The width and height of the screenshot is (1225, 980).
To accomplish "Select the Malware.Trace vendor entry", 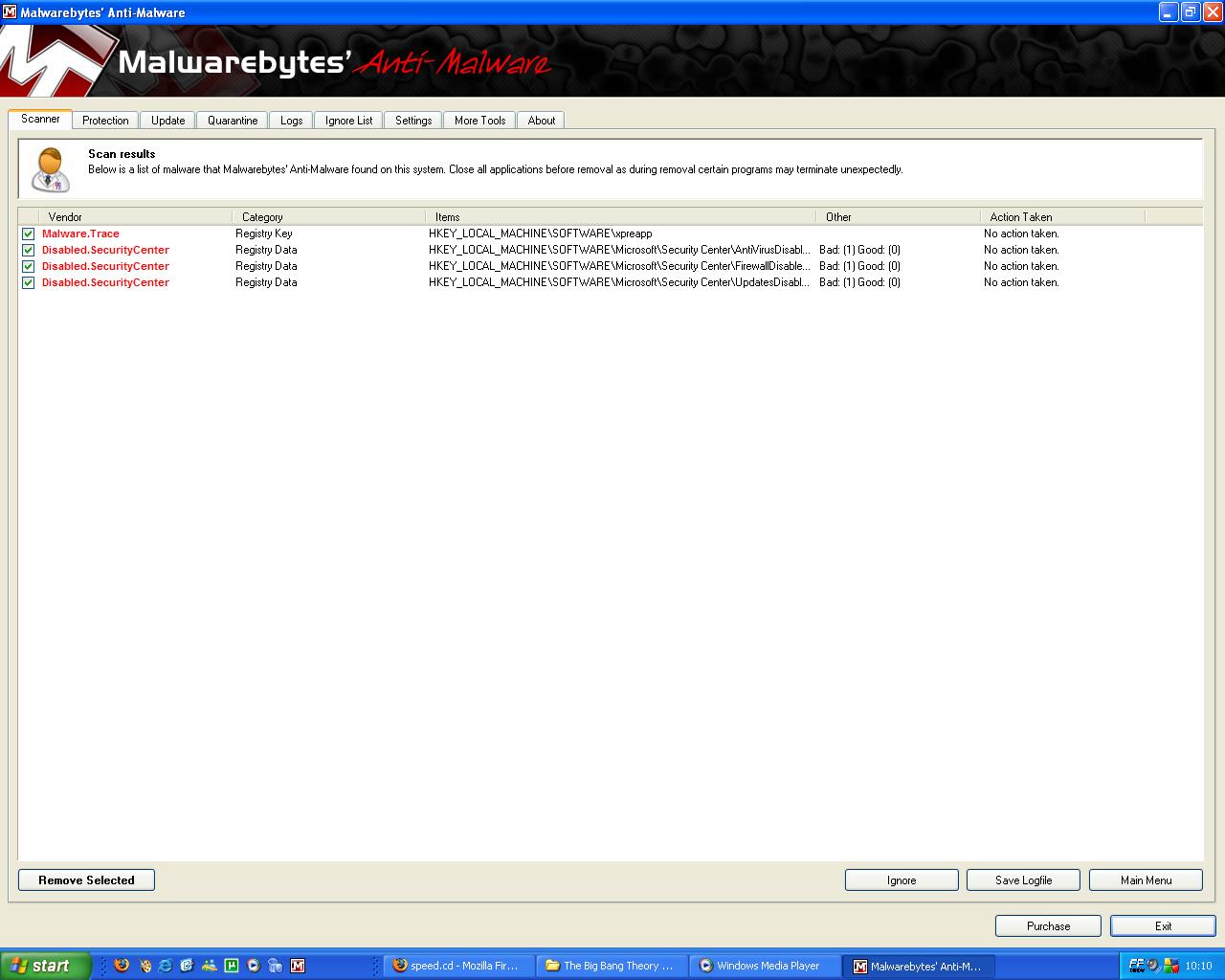I will (x=80, y=234).
